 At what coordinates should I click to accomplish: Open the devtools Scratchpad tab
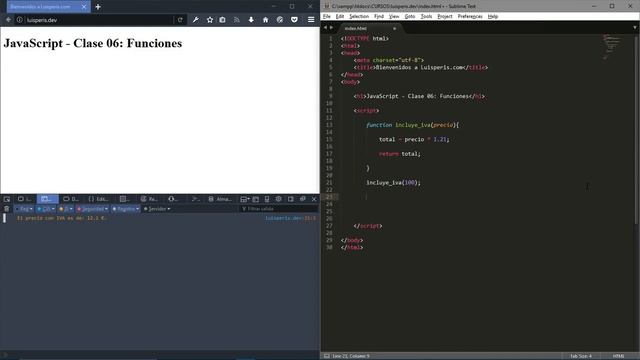[x=196, y=199]
